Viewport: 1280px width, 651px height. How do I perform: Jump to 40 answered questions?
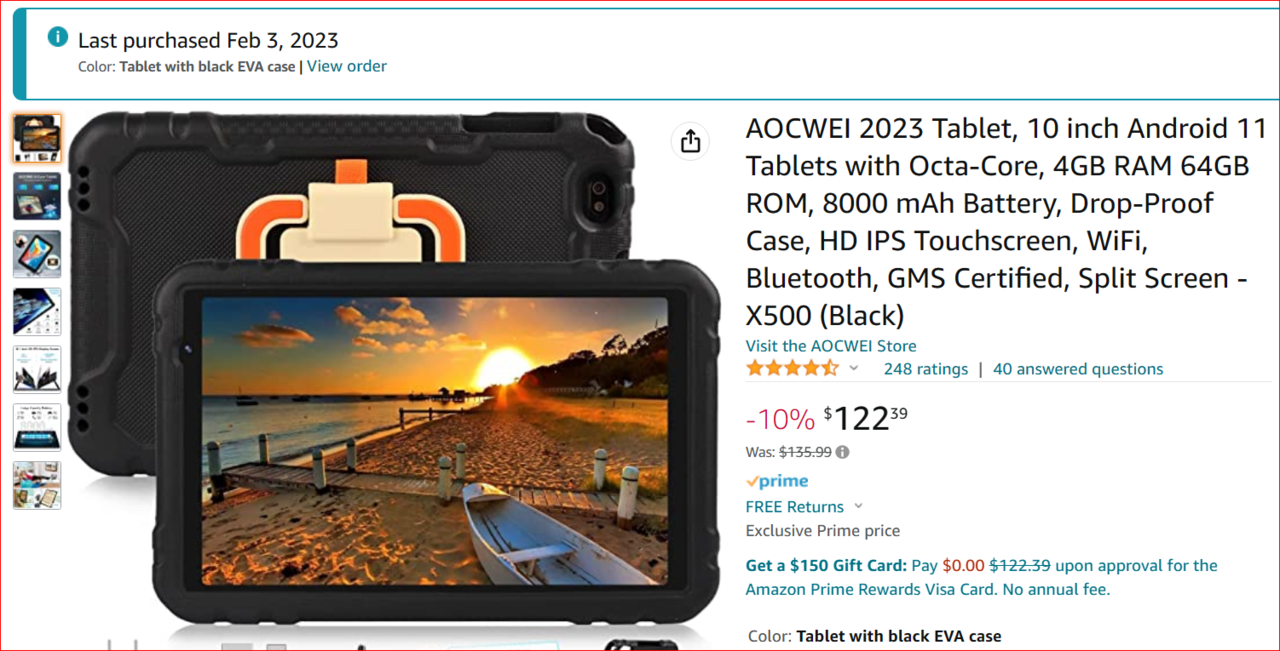pyautogui.click(x=1078, y=369)
